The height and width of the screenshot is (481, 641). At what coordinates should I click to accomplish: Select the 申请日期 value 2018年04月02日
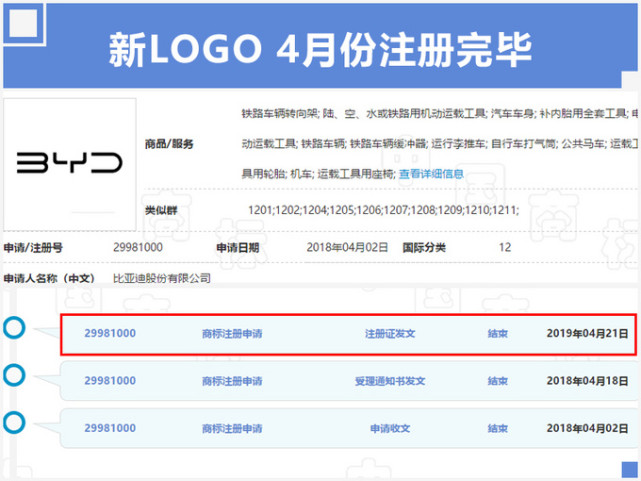coord(347,247)
